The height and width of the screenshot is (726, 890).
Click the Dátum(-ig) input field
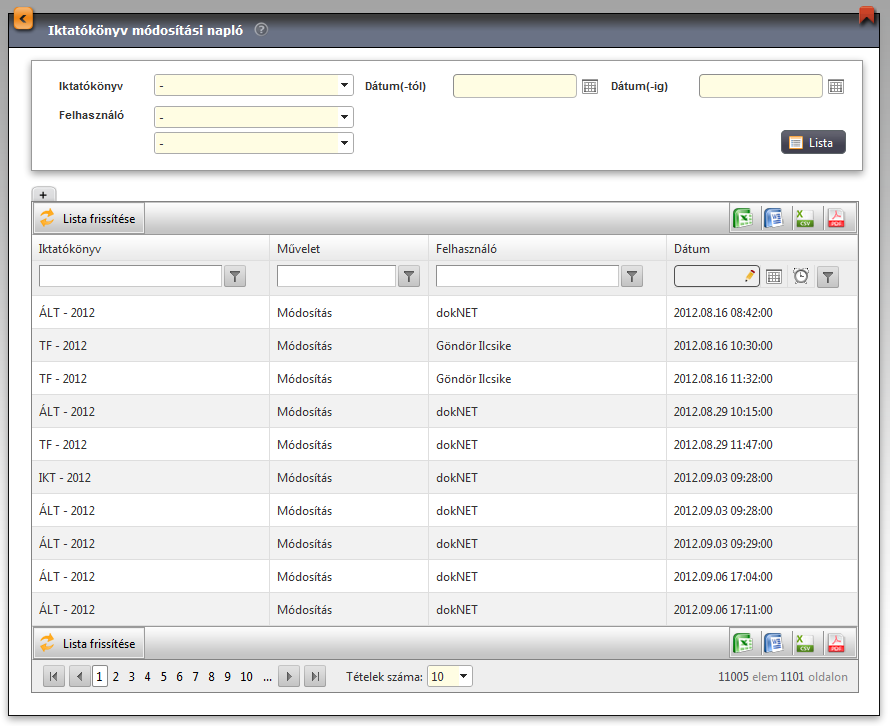pos(761,86)
